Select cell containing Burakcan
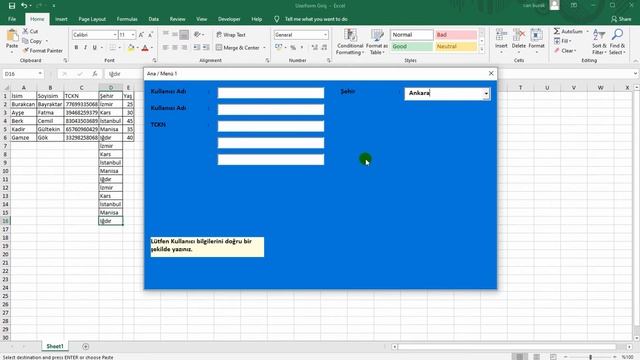The height and width of the screenshot is (360, 640). tap(23, 104)
